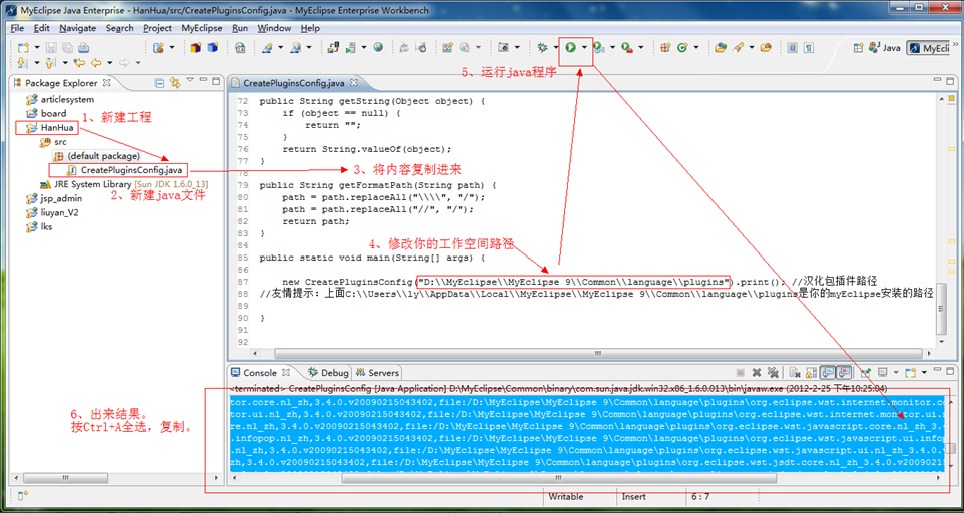Open the MyEclipse menu
Screen dimensions: 964x513
(x=202, y=28)
